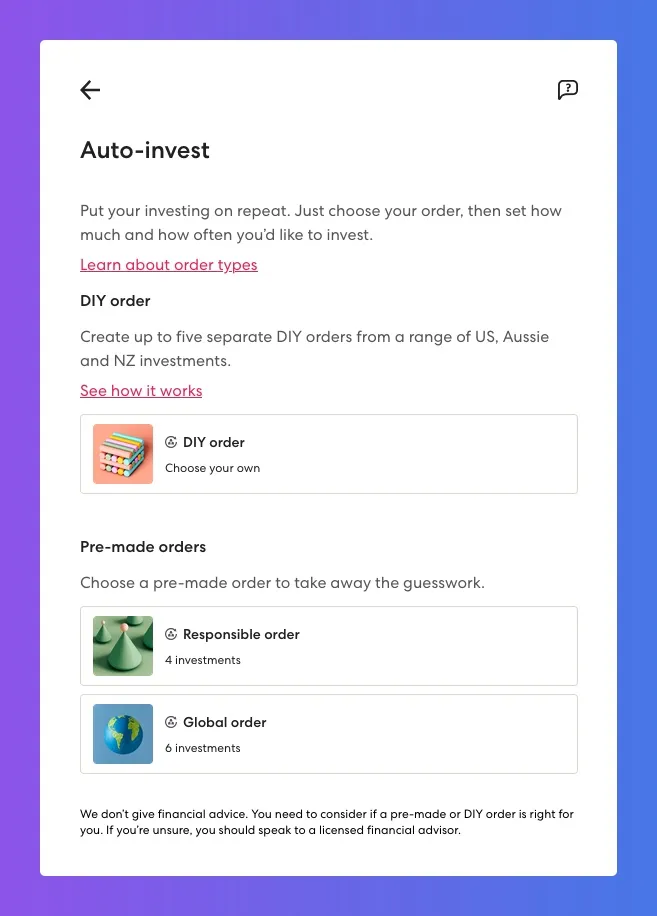The image size is (657, 916).
Task: Click the '6 investments' subtitle
Action: point(203,748)
